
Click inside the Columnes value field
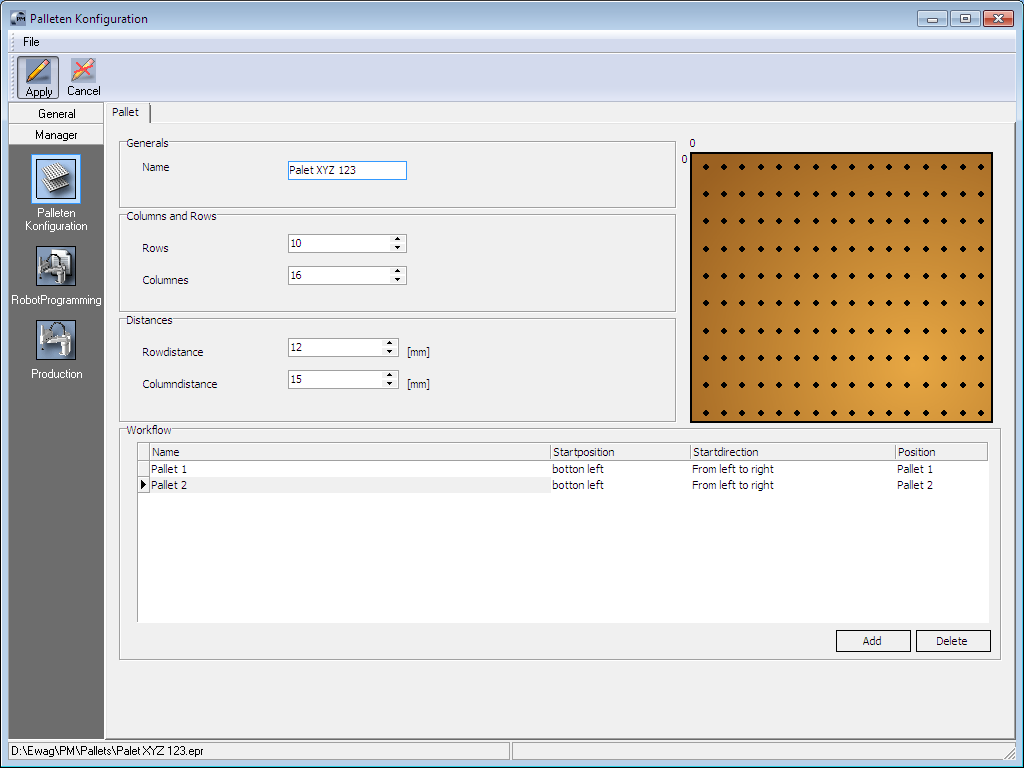coord(339,276)
